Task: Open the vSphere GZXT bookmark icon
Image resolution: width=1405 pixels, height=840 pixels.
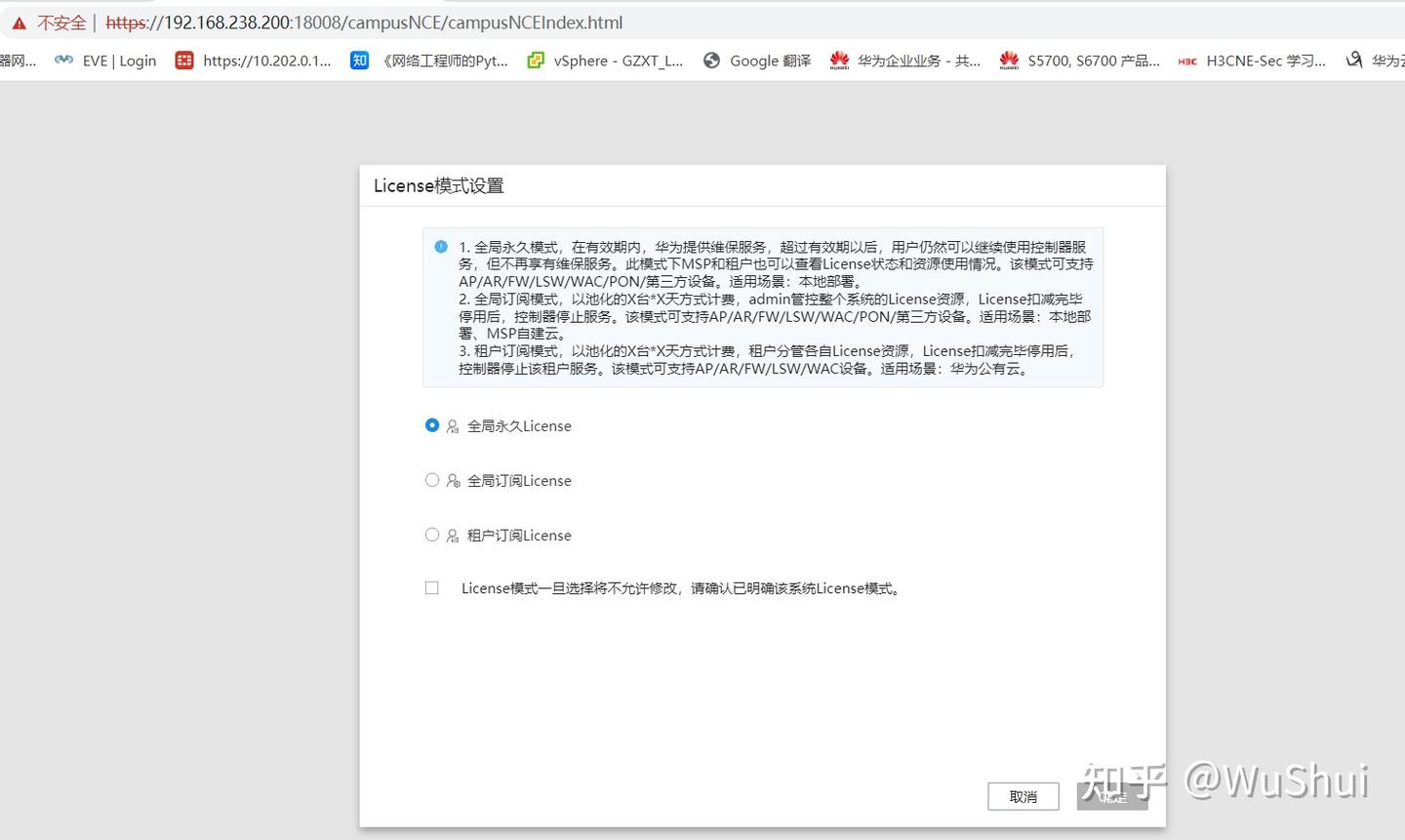Action: [535, 60]
